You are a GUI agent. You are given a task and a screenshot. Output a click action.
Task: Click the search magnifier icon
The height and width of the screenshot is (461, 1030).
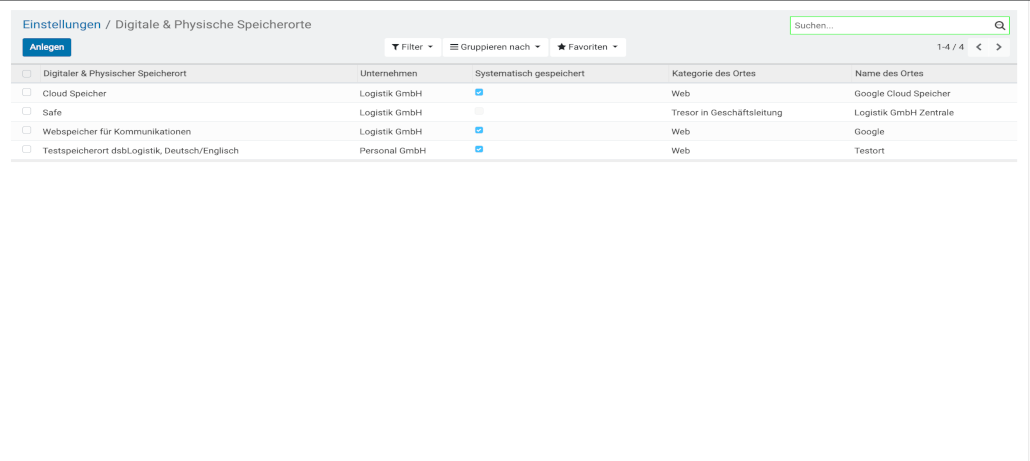point(999,26)
